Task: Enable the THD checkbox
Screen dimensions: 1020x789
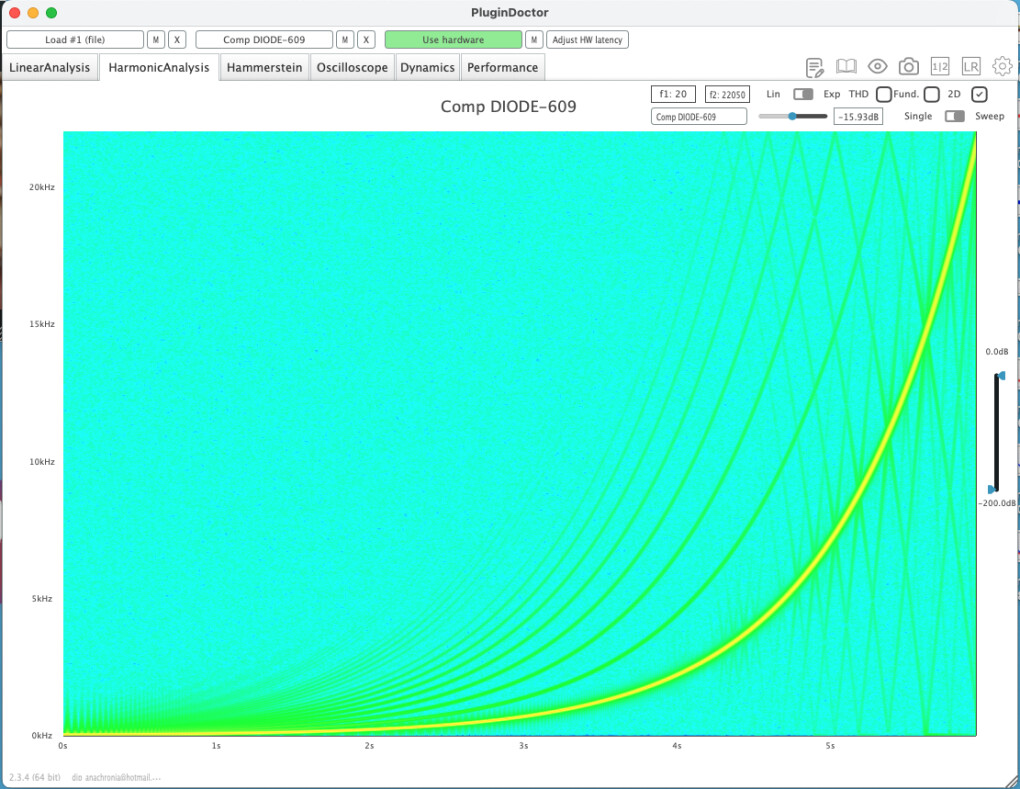Action: tap(884, 94)
